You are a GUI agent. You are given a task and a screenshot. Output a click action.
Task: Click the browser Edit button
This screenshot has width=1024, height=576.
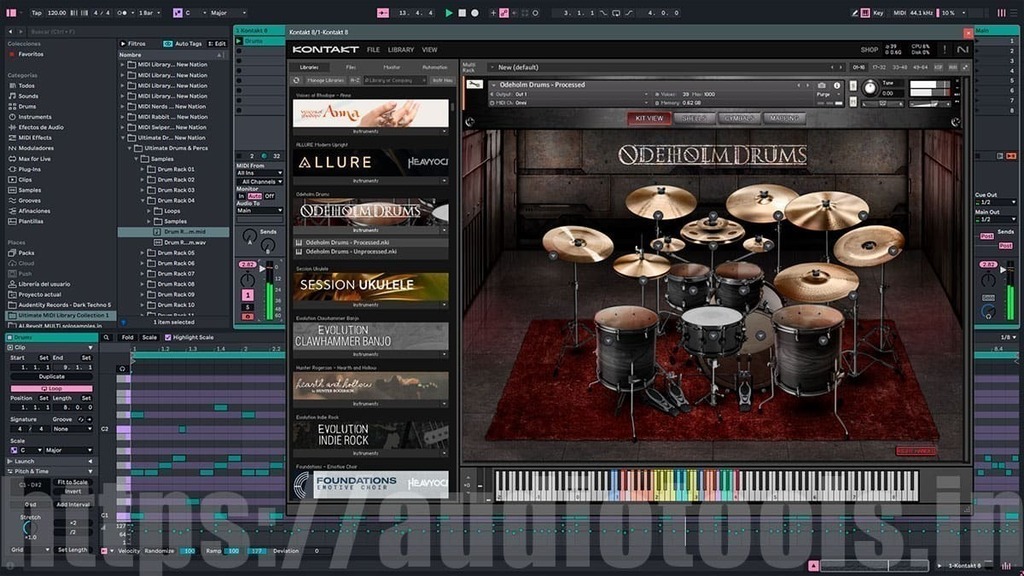(x=217, y=44)
